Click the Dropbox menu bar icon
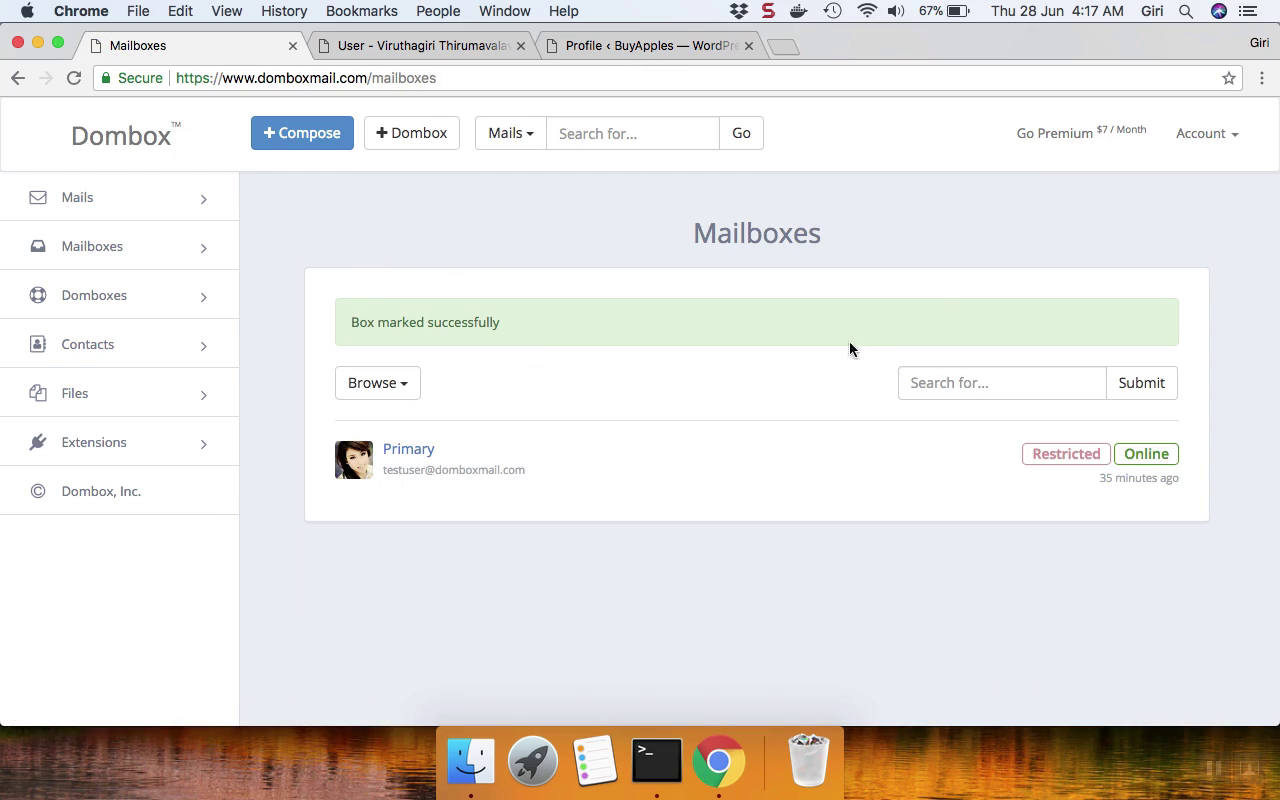 pyautogui.click(x=739, y=11)
